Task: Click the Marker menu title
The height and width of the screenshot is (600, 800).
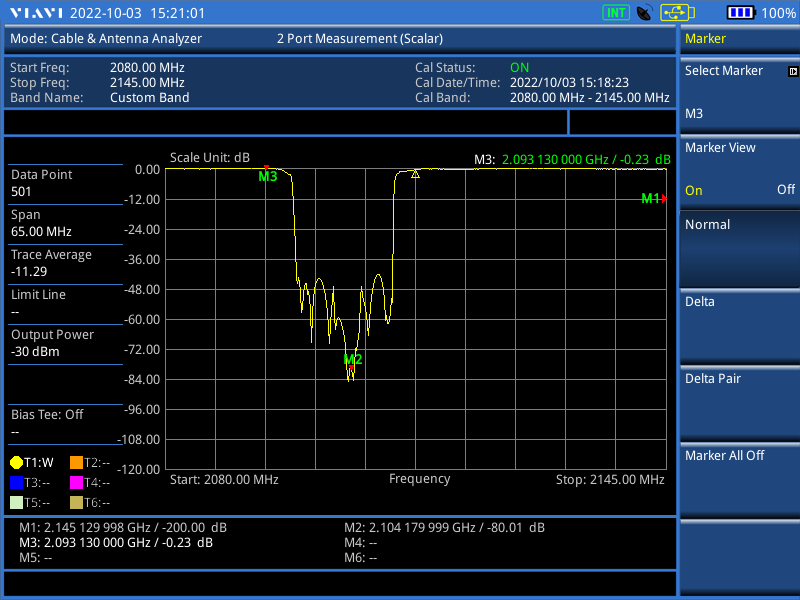Action: pos(705,39)
